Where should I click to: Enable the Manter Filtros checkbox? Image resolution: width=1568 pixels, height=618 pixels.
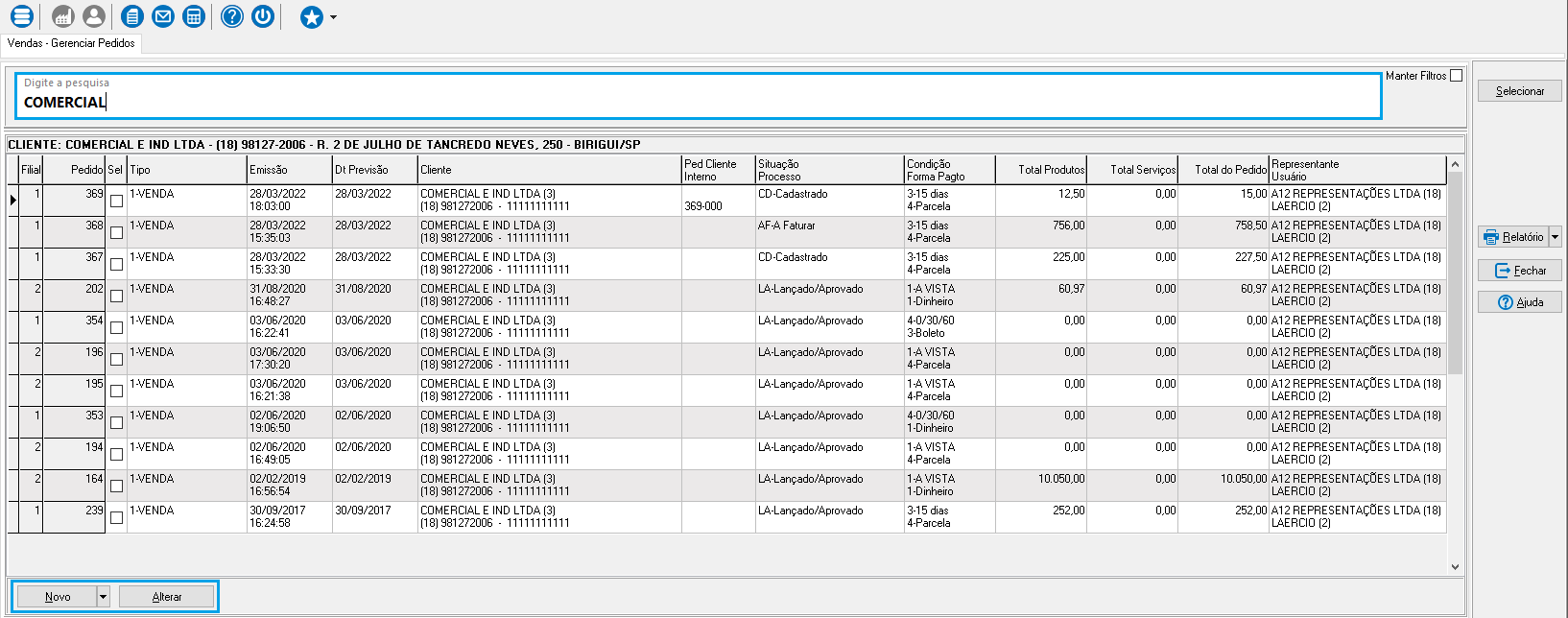click(x=1456, y=76)
